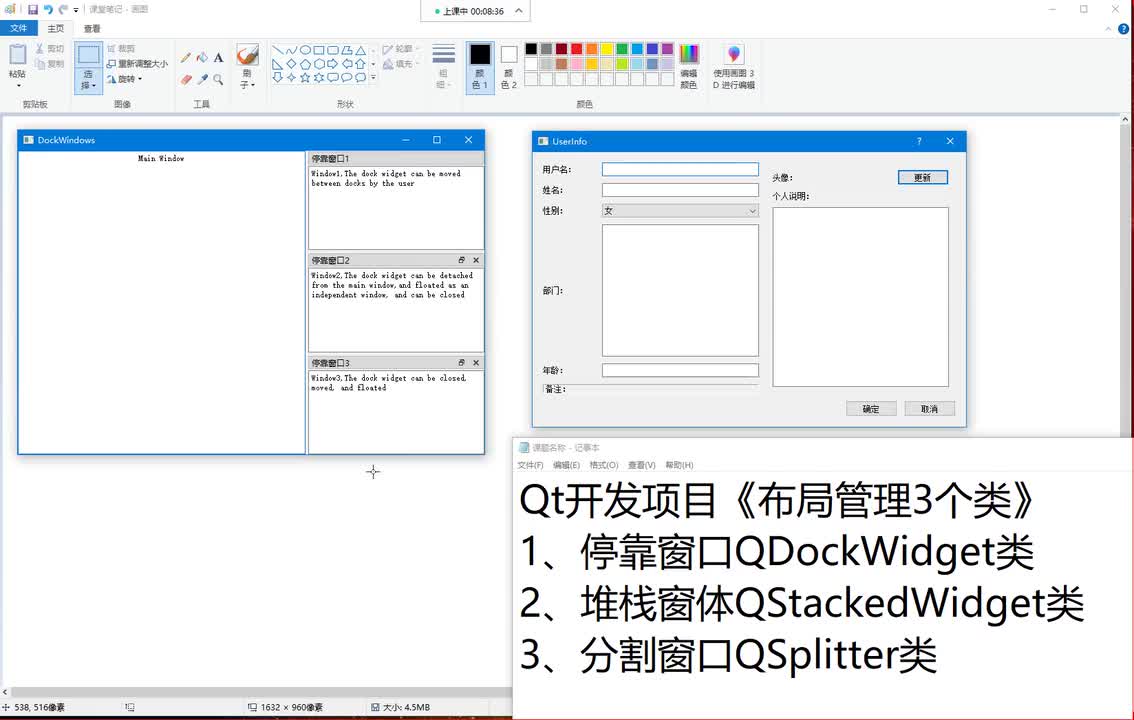Choose the Line shape
This screenshot has width=1134, height=720.
[278, 51]
